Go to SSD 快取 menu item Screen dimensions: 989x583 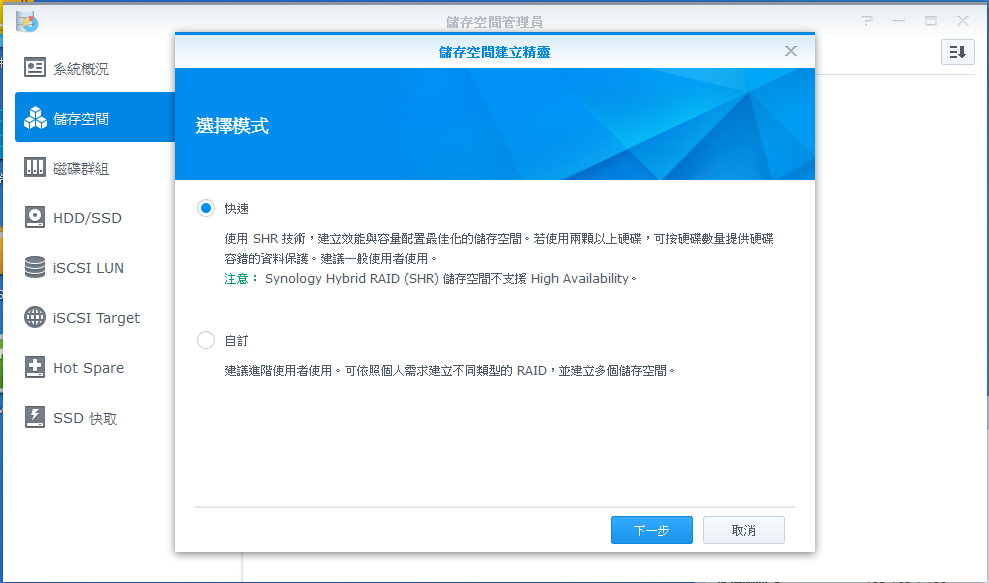pos(95,418)
